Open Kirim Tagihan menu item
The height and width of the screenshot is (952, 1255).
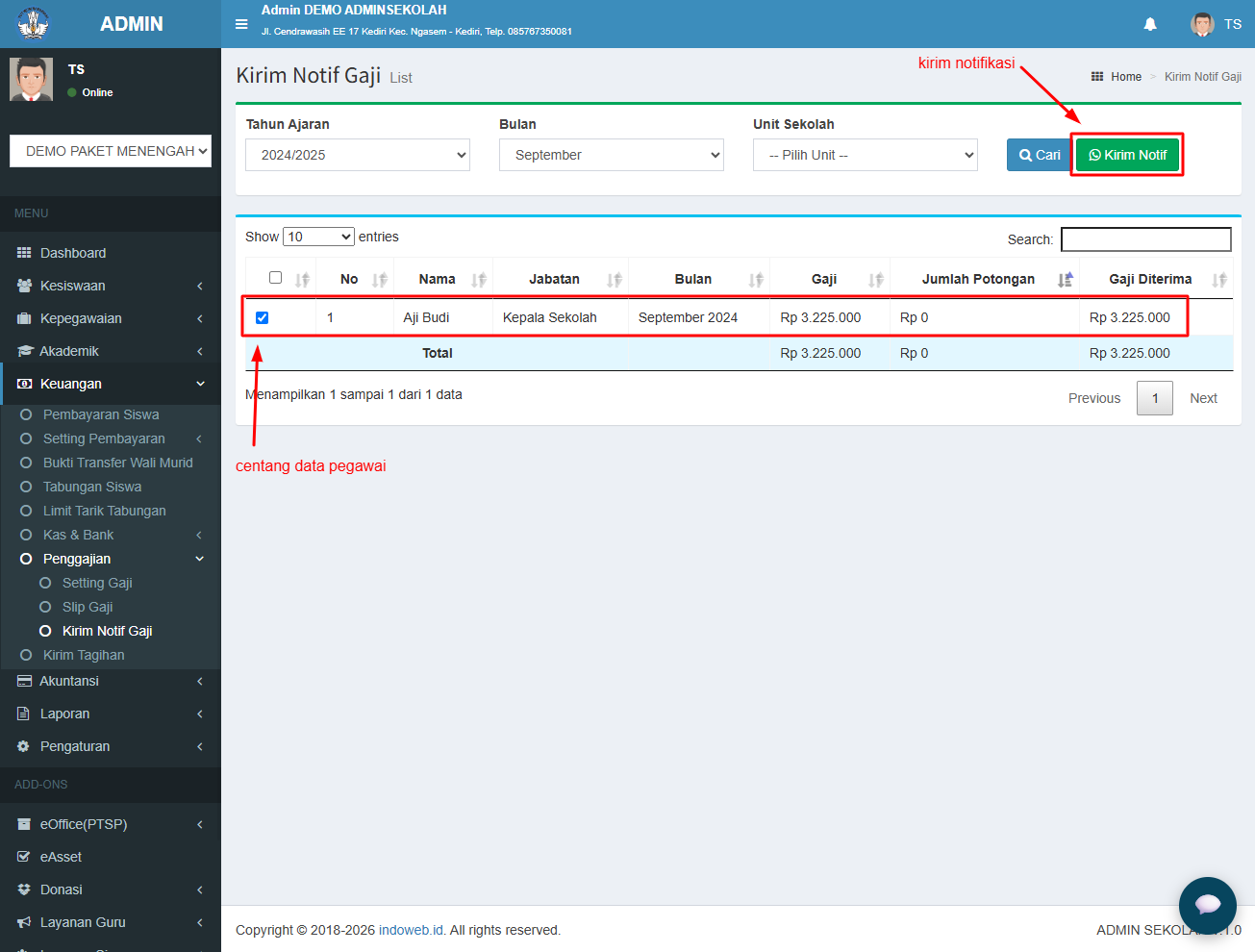point(84,655)
